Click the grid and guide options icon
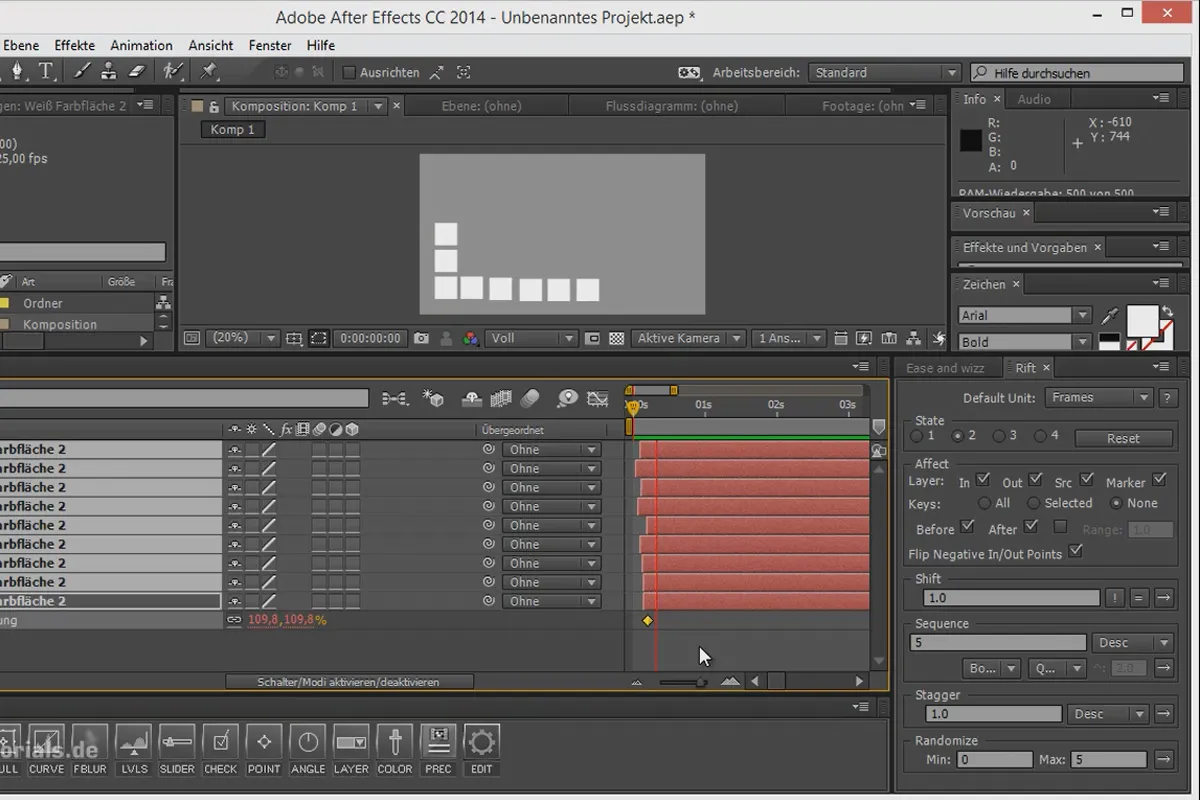This screenshot has height=800, width=1200. [x=294, y=338]
